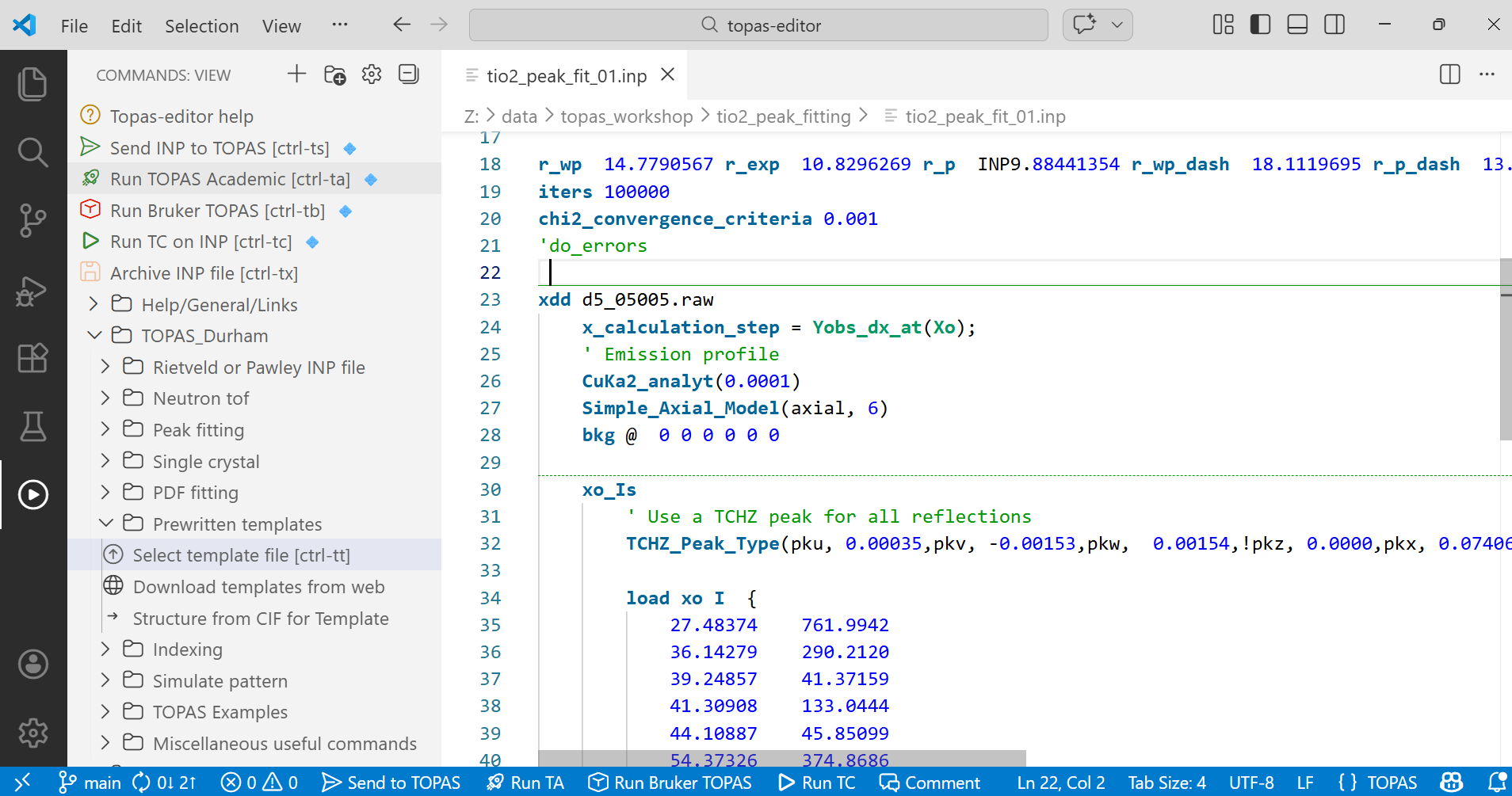Toggle the bottom panel visibility
The height and width of the screenshot is (796, 1512).
pyautogui.click(x=1297, y=25)
